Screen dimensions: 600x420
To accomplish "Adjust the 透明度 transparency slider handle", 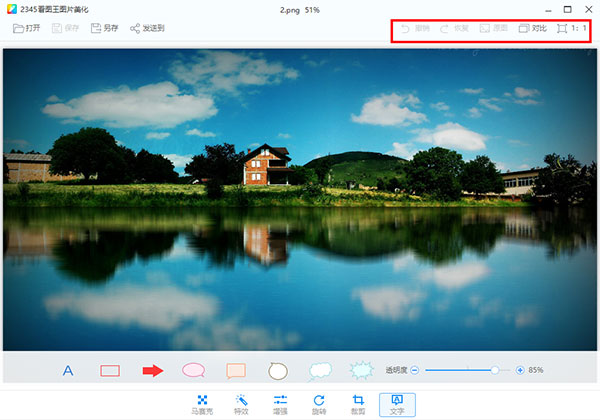I will [x=494, y=370].
